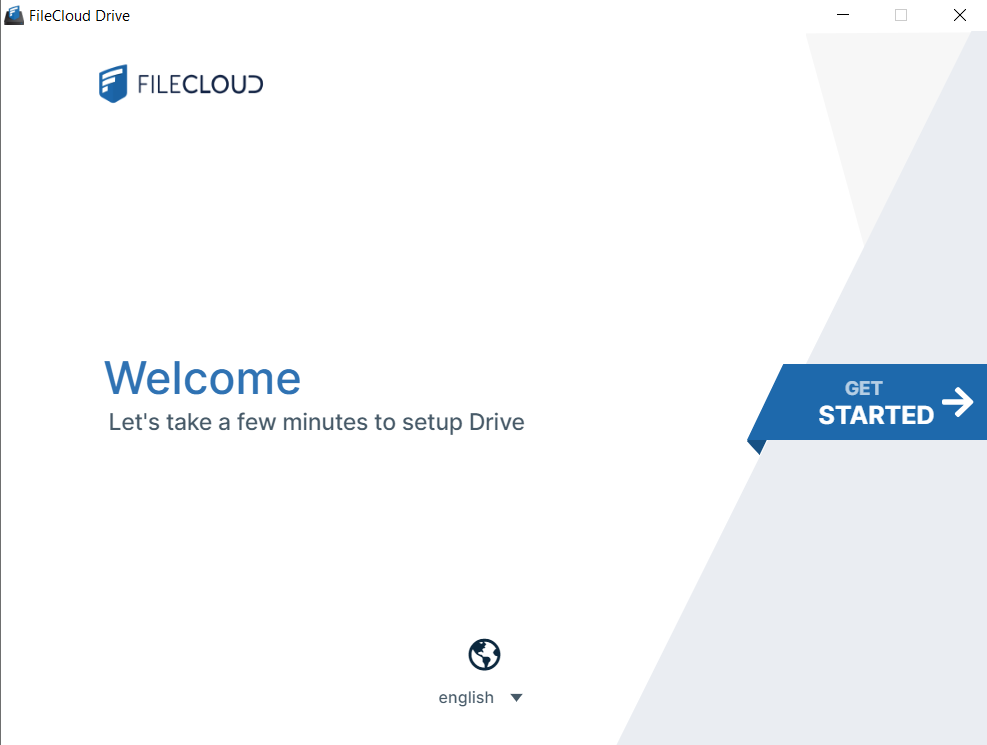
Task: Maximize the FileCloud Drive window
Action: click(900, 15)
